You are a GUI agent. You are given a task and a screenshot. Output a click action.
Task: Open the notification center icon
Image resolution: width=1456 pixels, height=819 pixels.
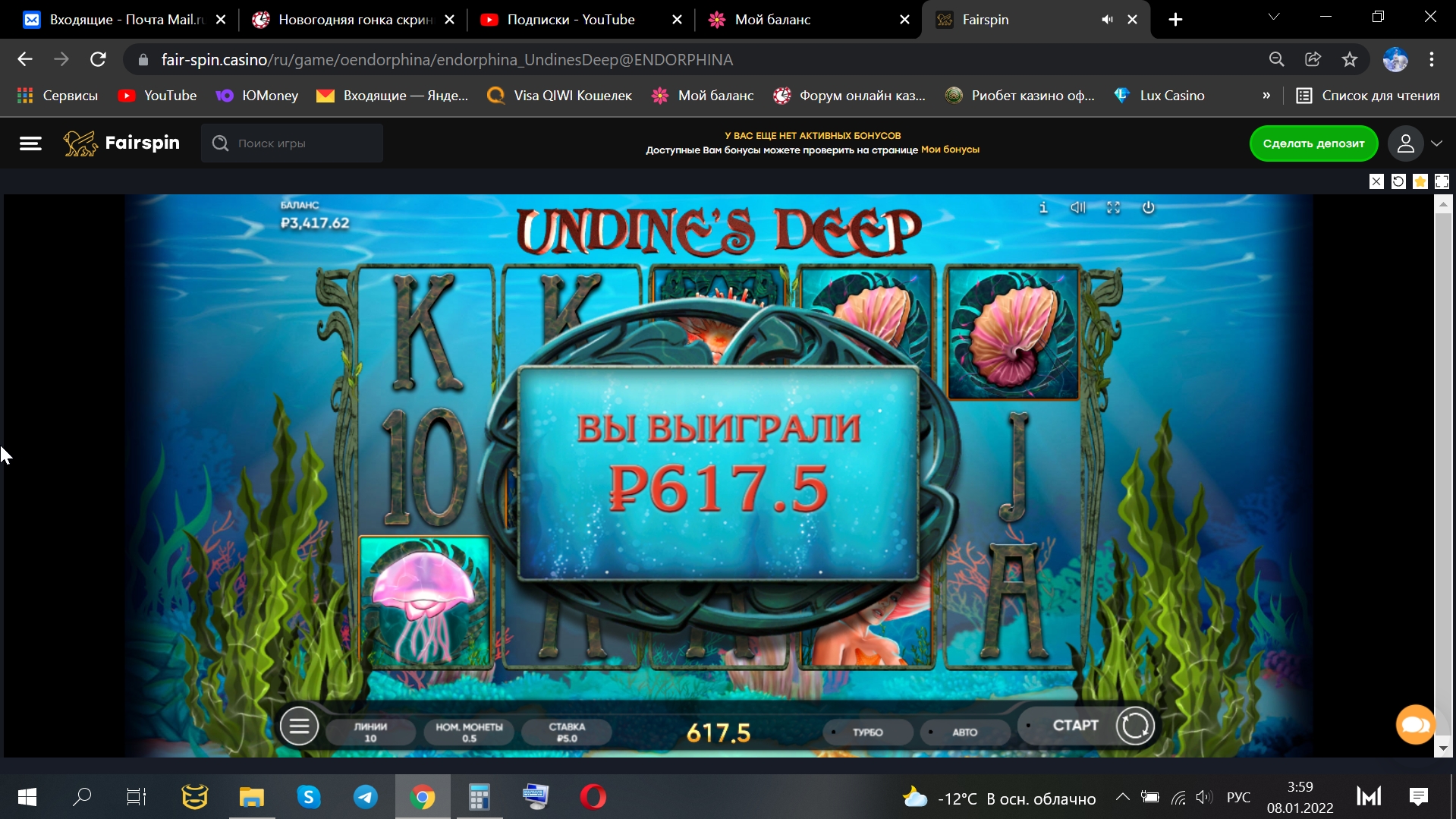pyautogui.click(x=1418, y=797)
